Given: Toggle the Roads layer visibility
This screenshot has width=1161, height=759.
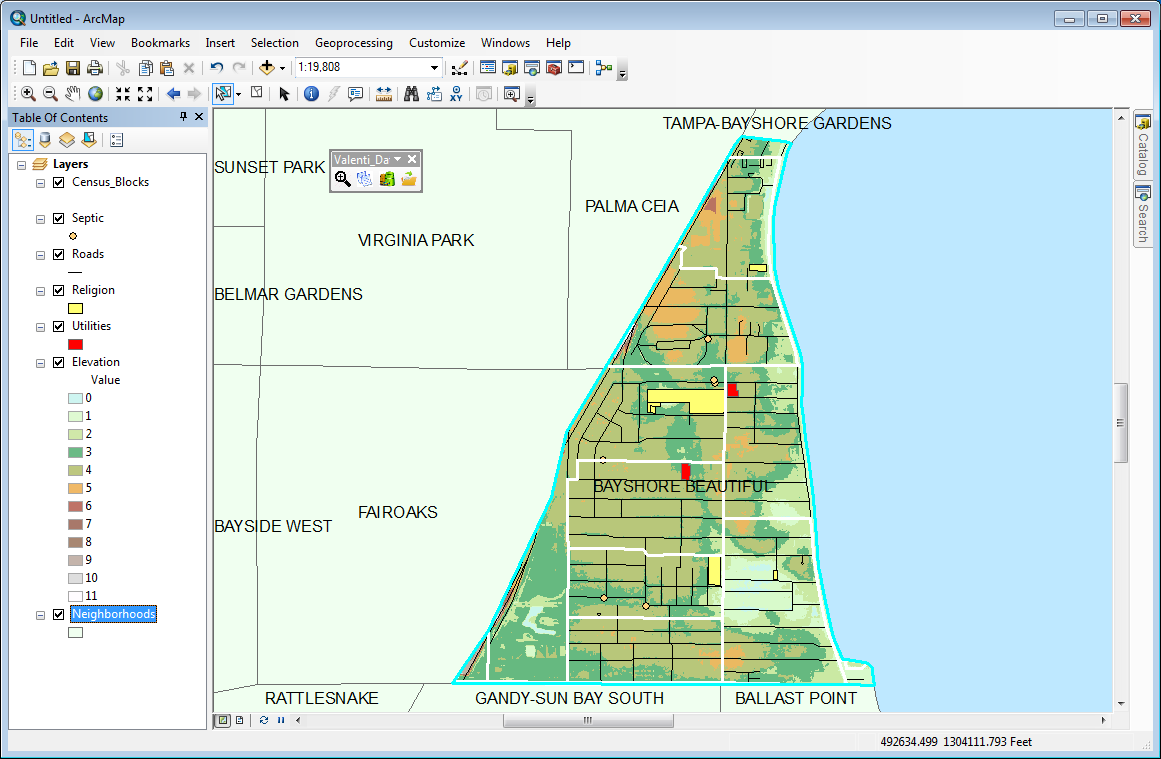Looking at the screenshot, I should pos(58,254).
